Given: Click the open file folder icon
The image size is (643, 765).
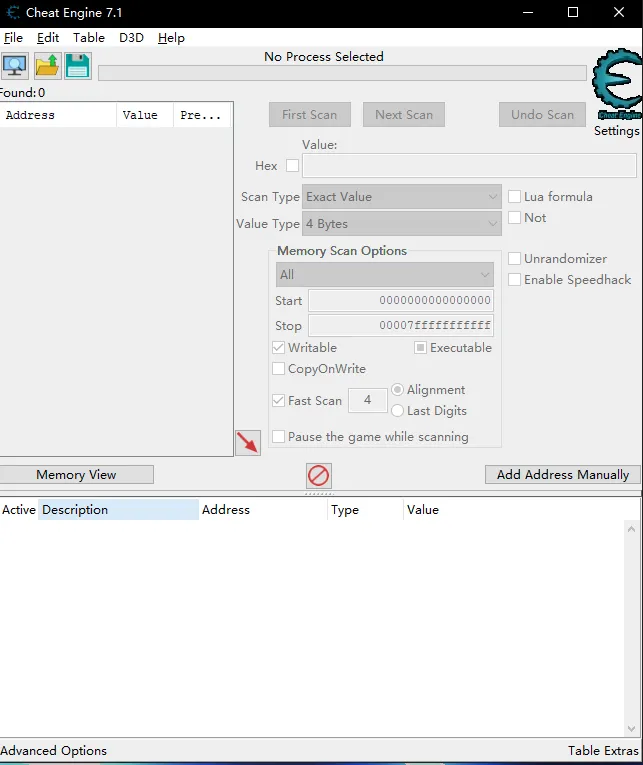Looking at the screenshot, I should tap(47, 66).
